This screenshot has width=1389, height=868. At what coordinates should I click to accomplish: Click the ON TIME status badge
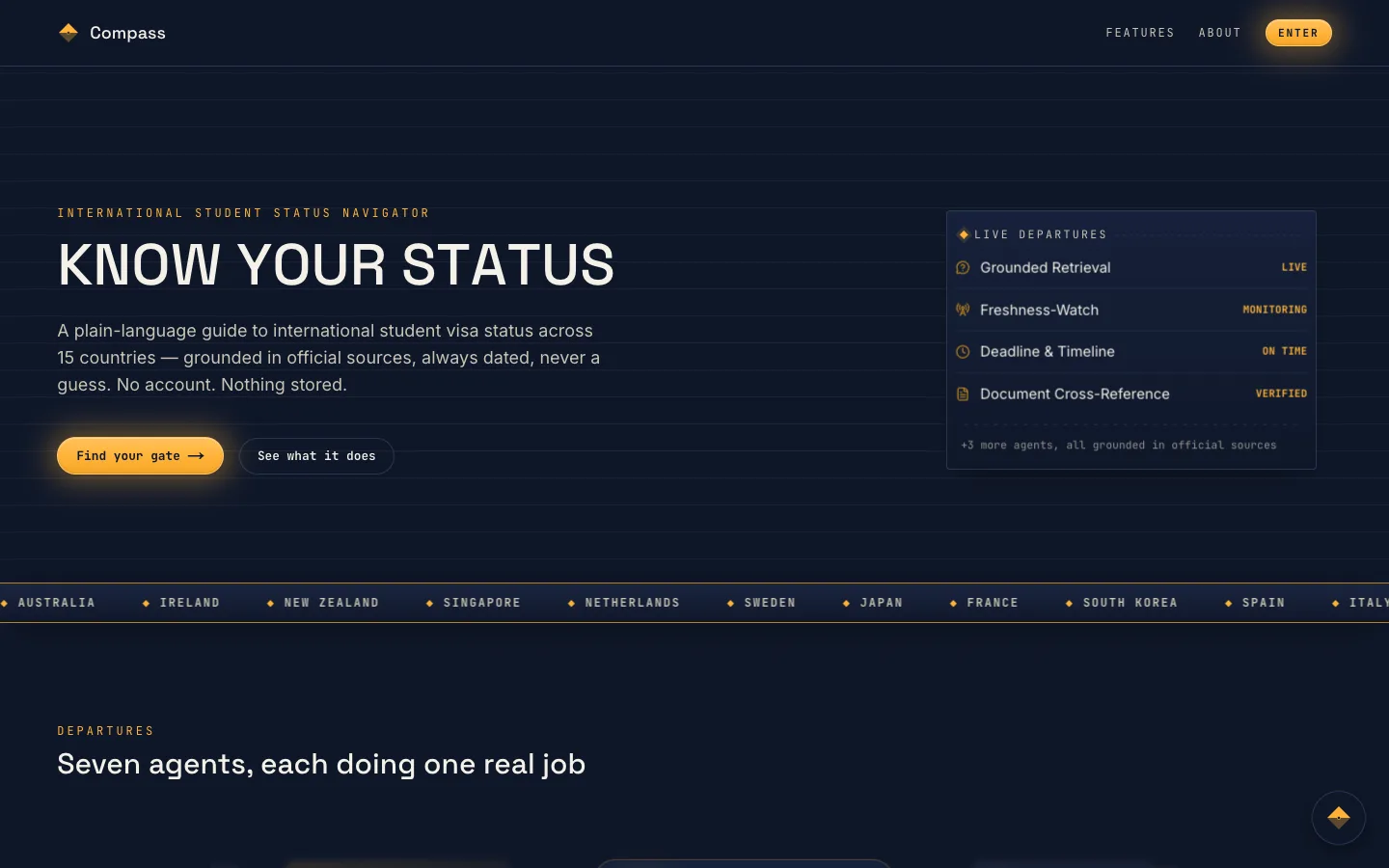1285,351
